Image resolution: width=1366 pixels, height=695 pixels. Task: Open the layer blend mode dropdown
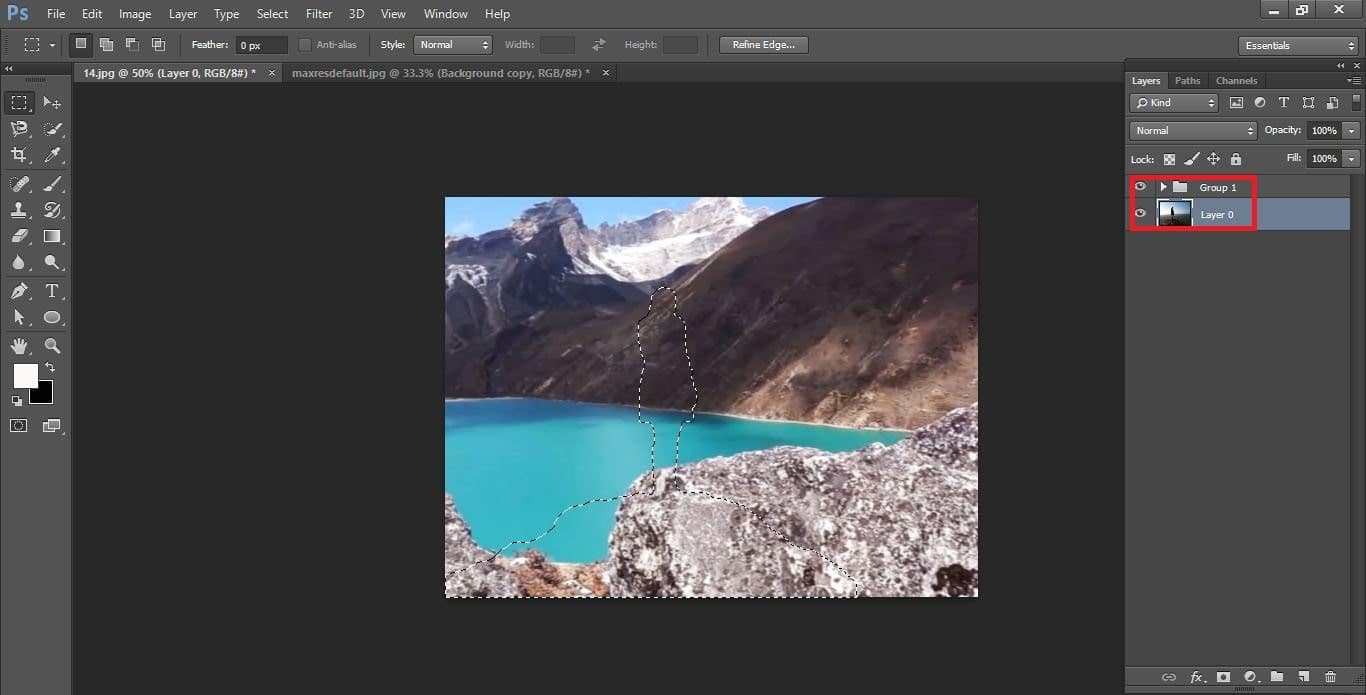pyautogui.click(x=1192, y=130)
